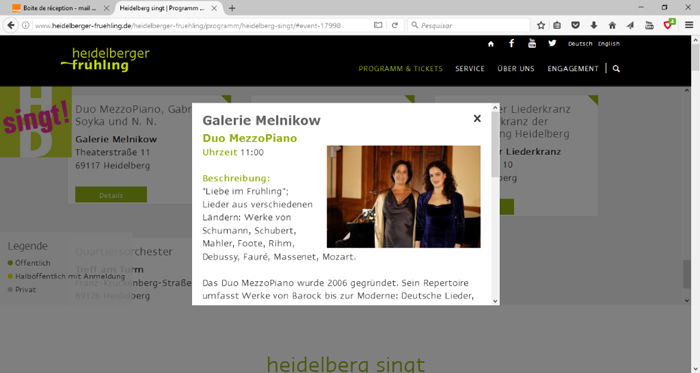Save page to Pocket icon
The height and width of the screenshot is (373, 700).
[575, 25]
